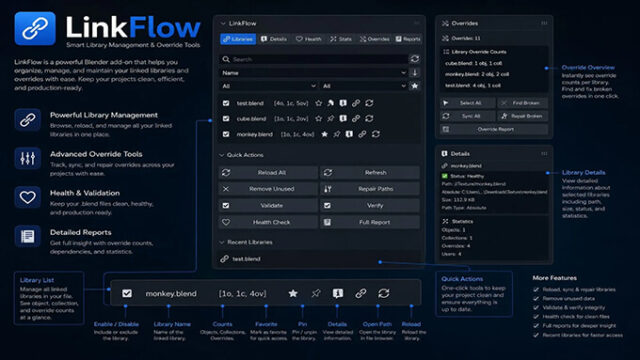The height and width of the screenshot is (360, 640).
Task: Collapse the Recent Libraries section
Action: [x=222, y=242]
